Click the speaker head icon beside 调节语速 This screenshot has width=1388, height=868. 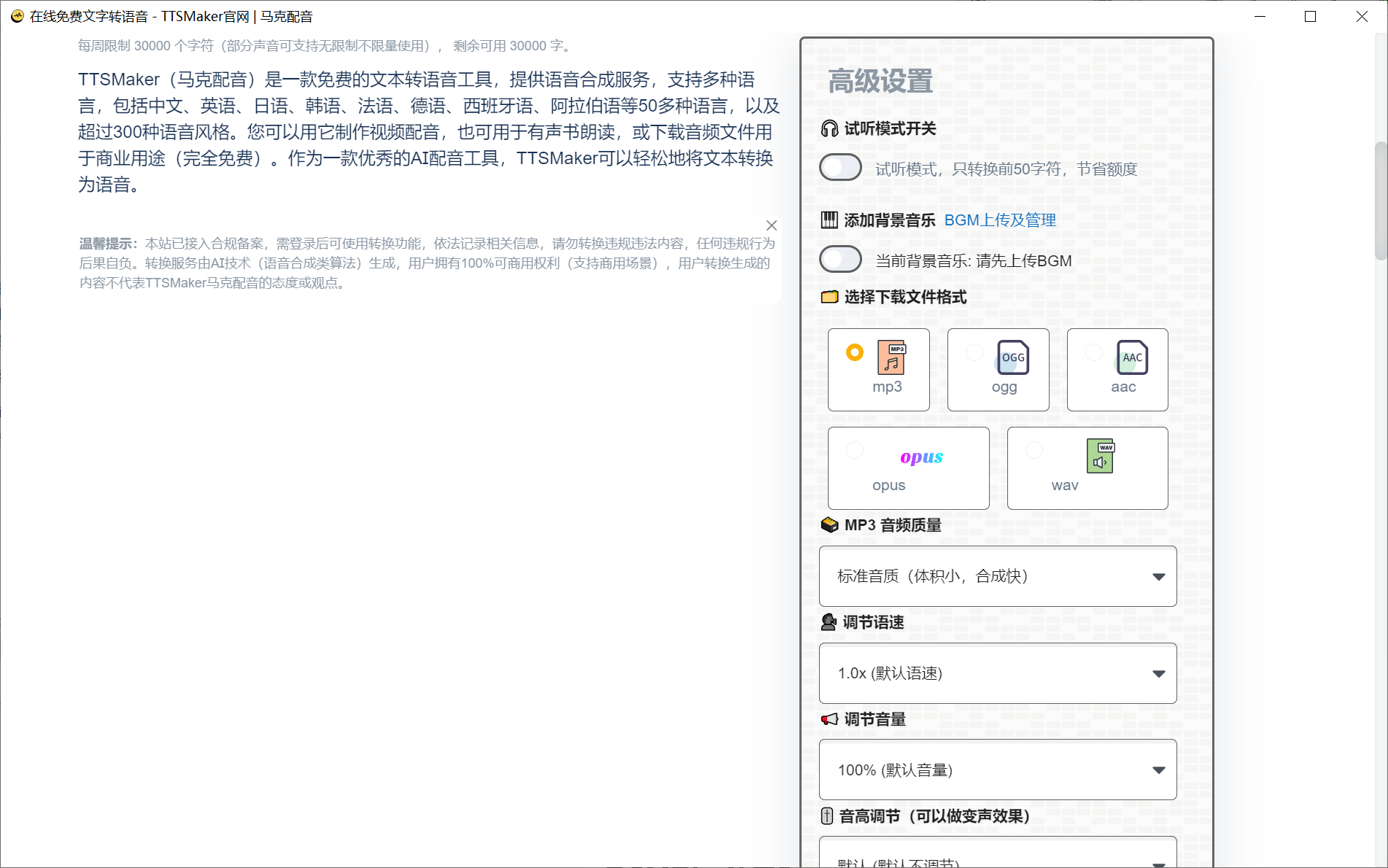click(829, 622)
